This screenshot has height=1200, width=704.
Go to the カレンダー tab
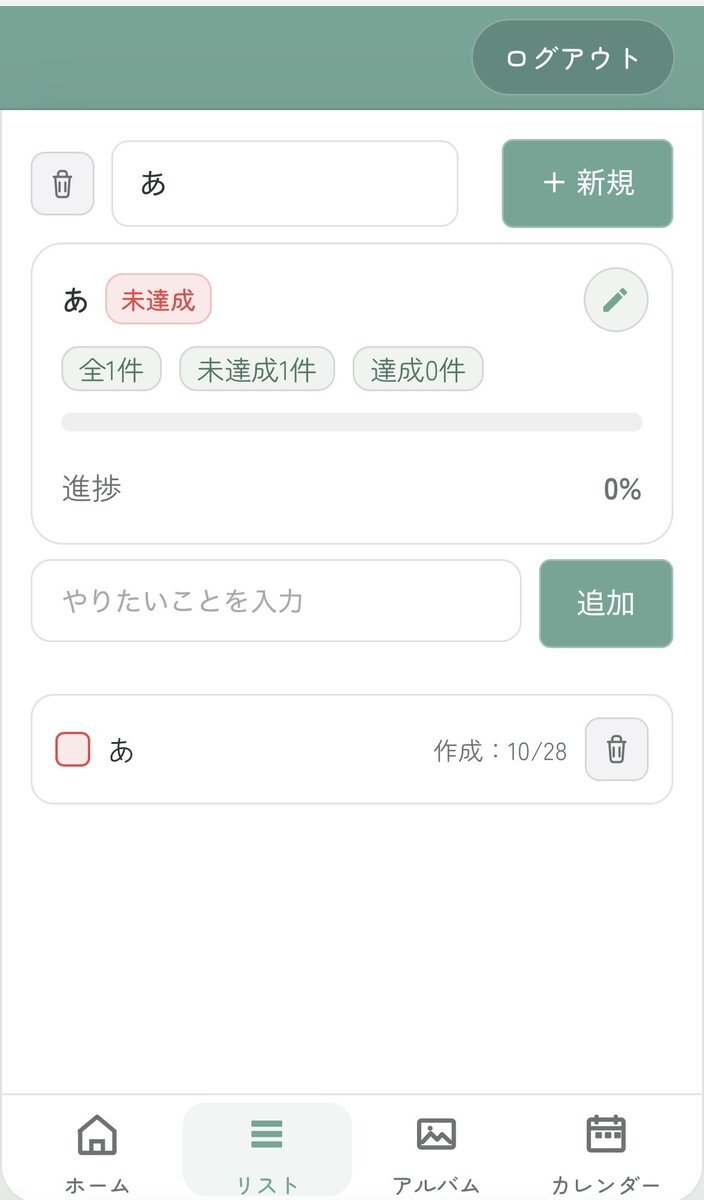coord(605,1185)
